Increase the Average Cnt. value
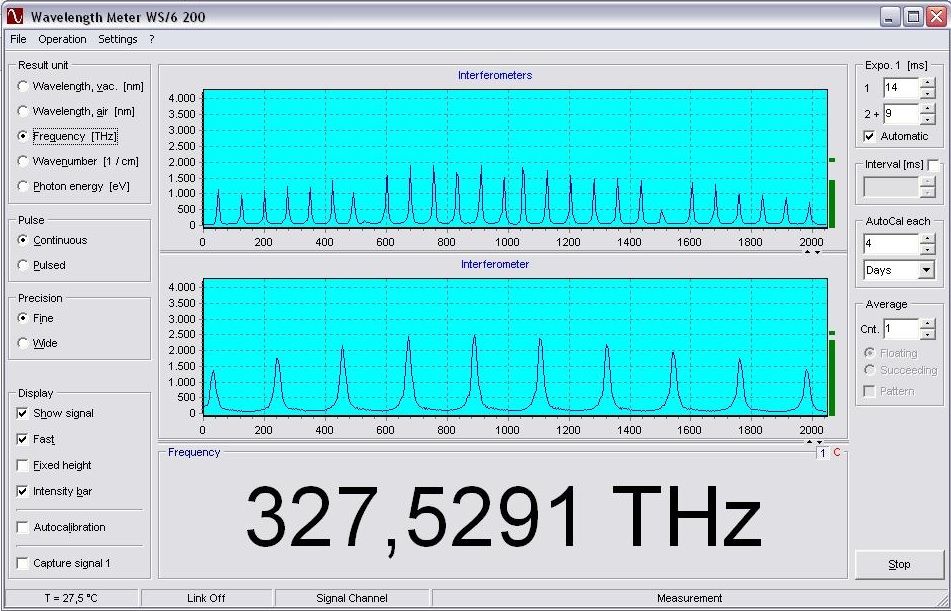 (927, 323)
